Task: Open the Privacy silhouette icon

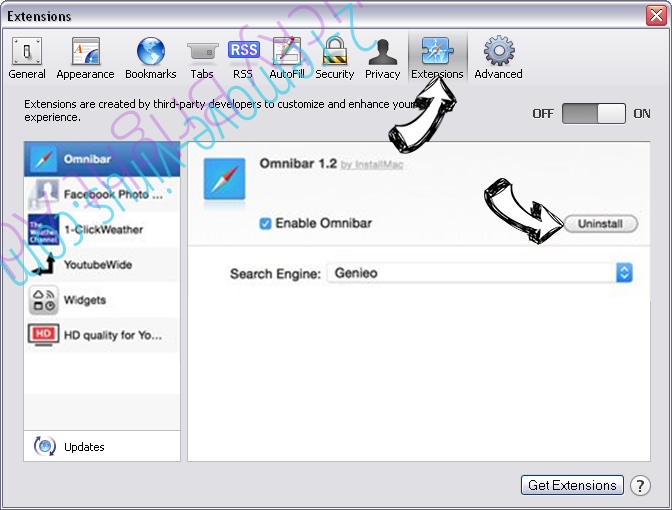Action: [x=382, y=52]
